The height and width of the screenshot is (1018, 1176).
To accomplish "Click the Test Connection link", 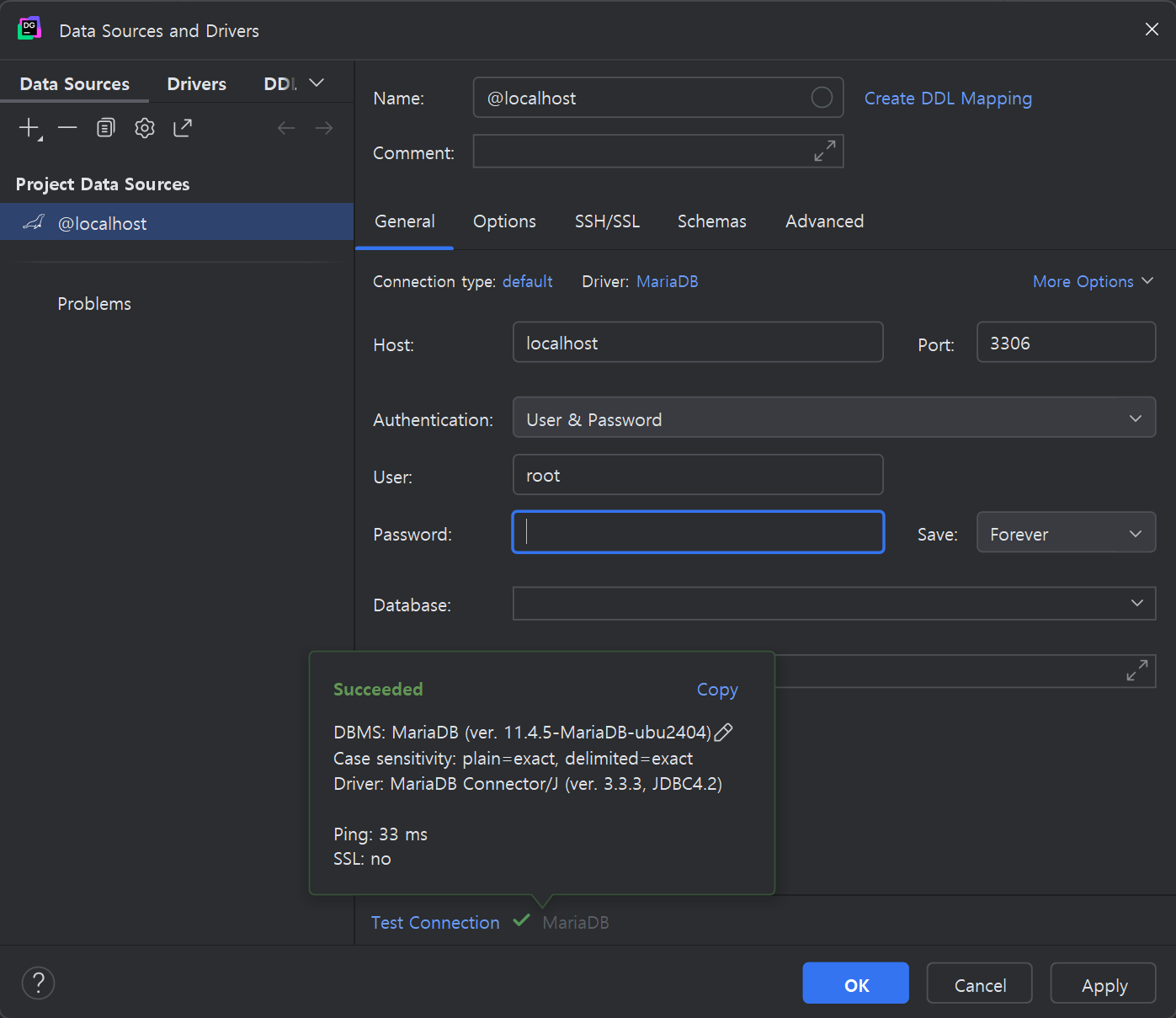I will pyautogui.click(x=435, y=923).
